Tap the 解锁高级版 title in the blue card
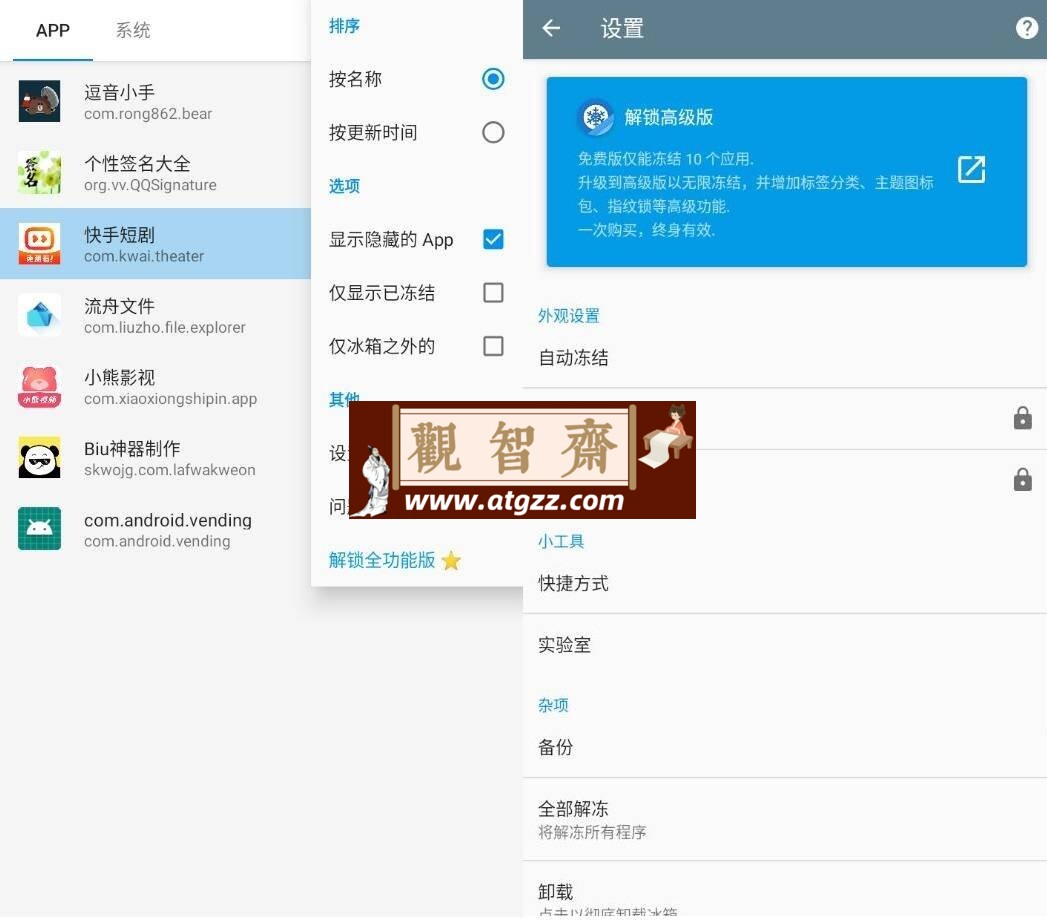This screenshot has width=1047, height=920. (x=668, y=118)
